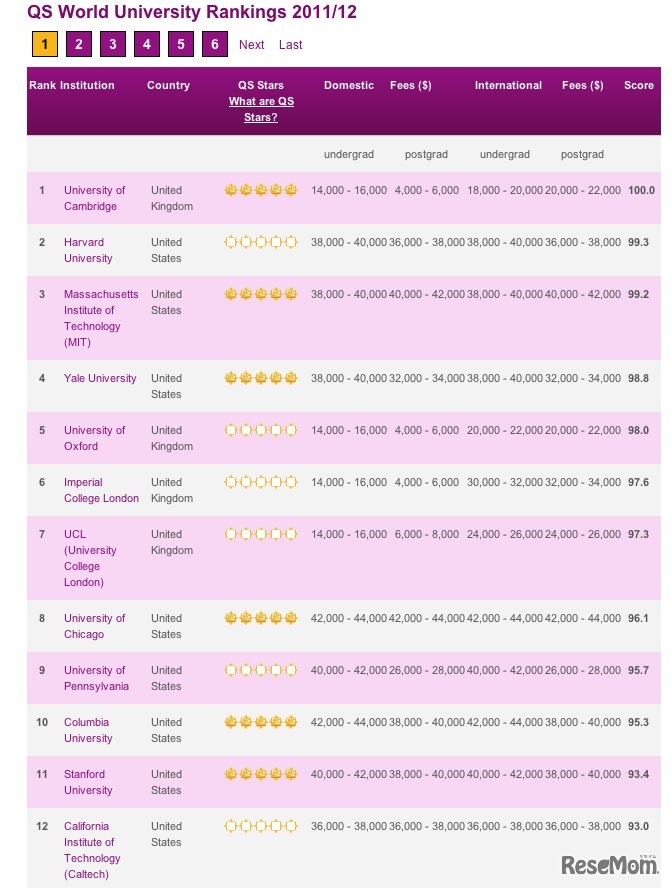The width and height of the screenshot is (672, 888).
Task: Click the gold stars next to MIT
Action: 259,293
